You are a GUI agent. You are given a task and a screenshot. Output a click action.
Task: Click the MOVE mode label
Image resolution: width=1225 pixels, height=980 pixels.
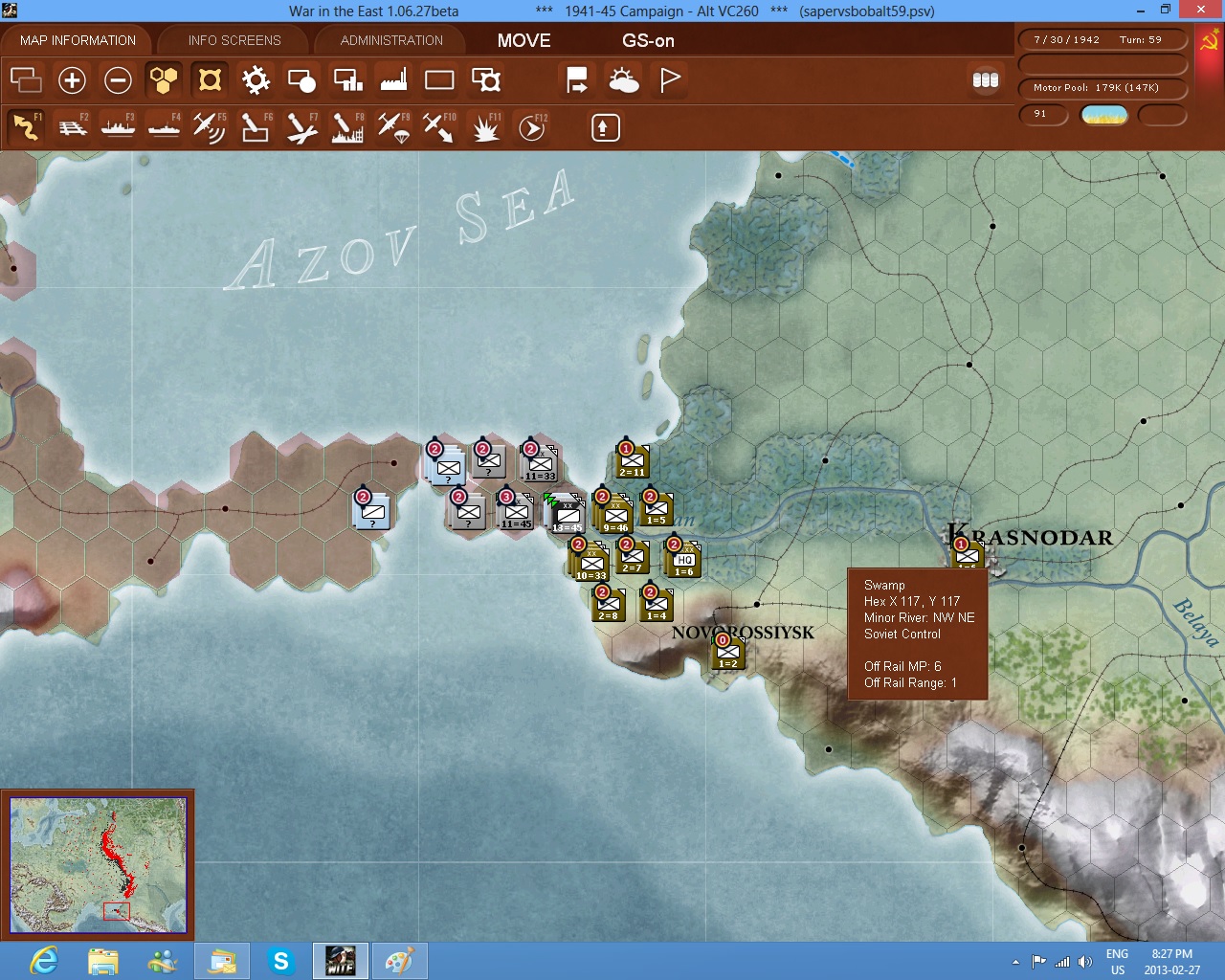(524, 40)
